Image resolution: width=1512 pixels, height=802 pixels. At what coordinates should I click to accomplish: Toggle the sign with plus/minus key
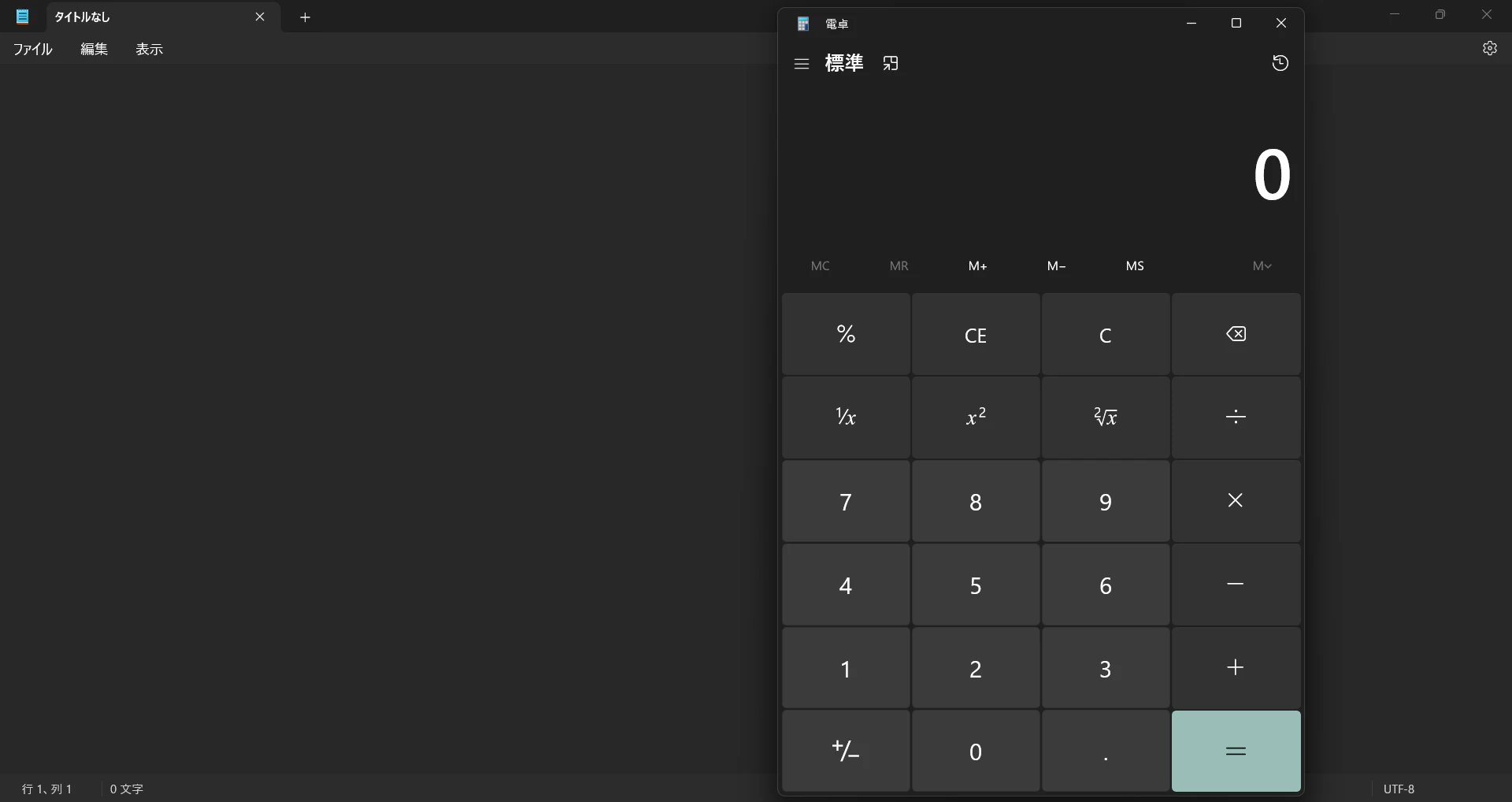[x=845, y=751]
